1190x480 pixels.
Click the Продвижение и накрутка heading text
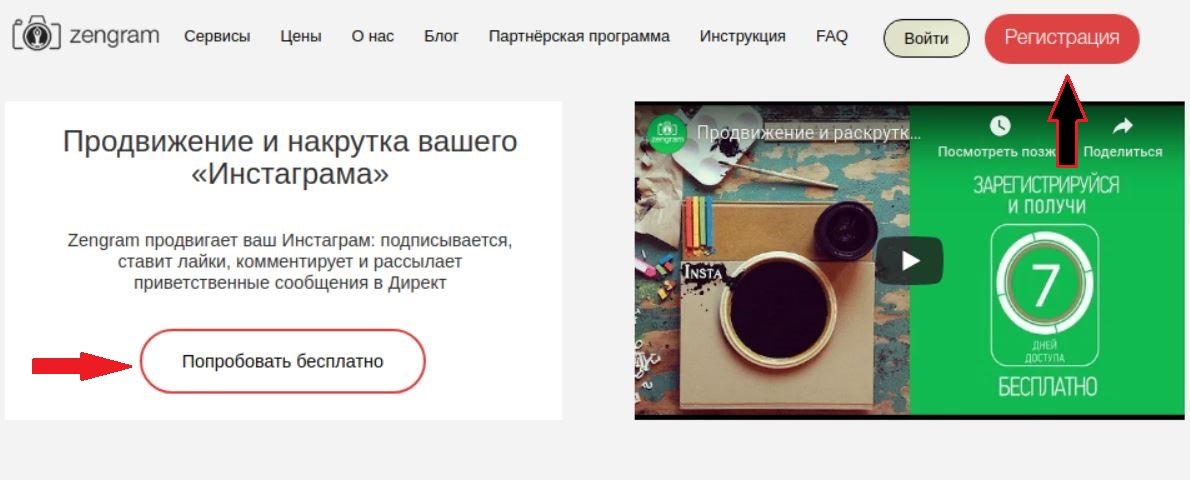[290, 157]
